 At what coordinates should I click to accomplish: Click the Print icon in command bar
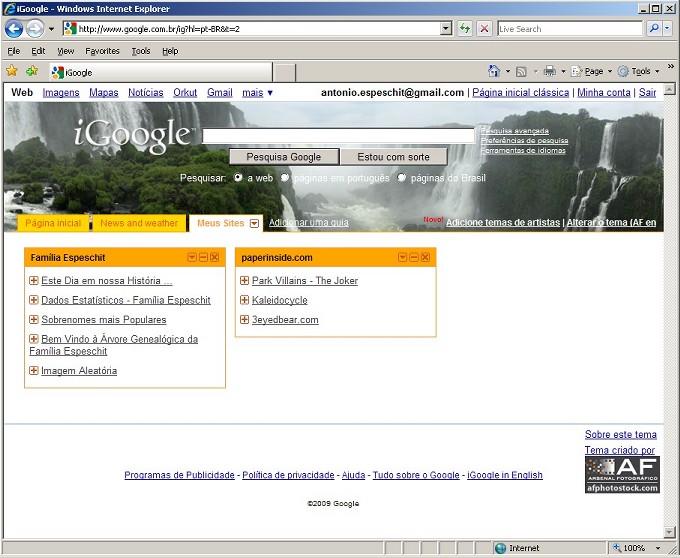point(549,72)
